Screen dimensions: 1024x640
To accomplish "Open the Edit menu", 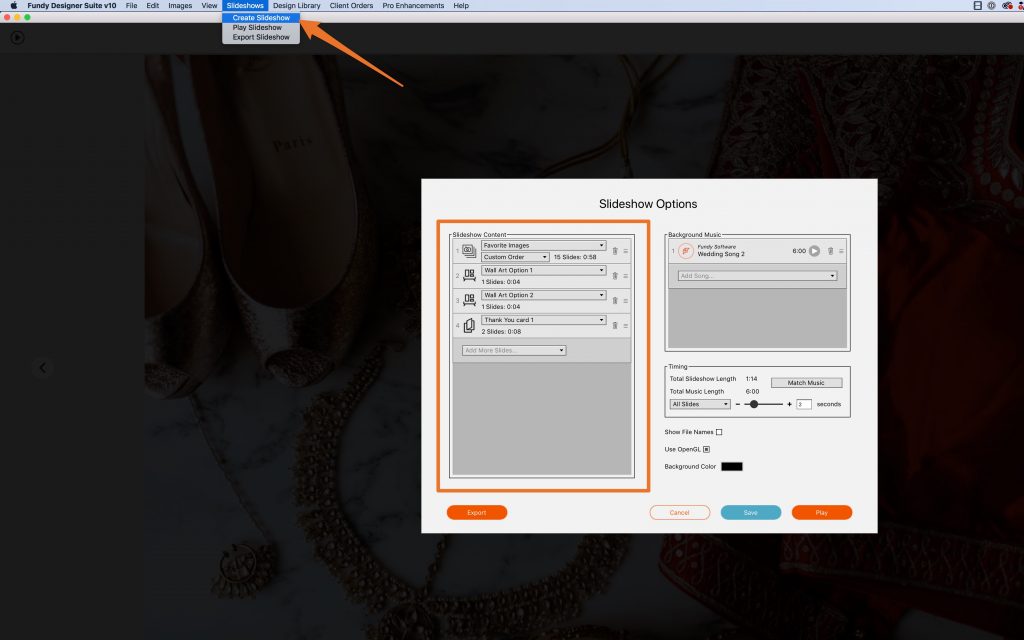I will (x=153, y=5).
